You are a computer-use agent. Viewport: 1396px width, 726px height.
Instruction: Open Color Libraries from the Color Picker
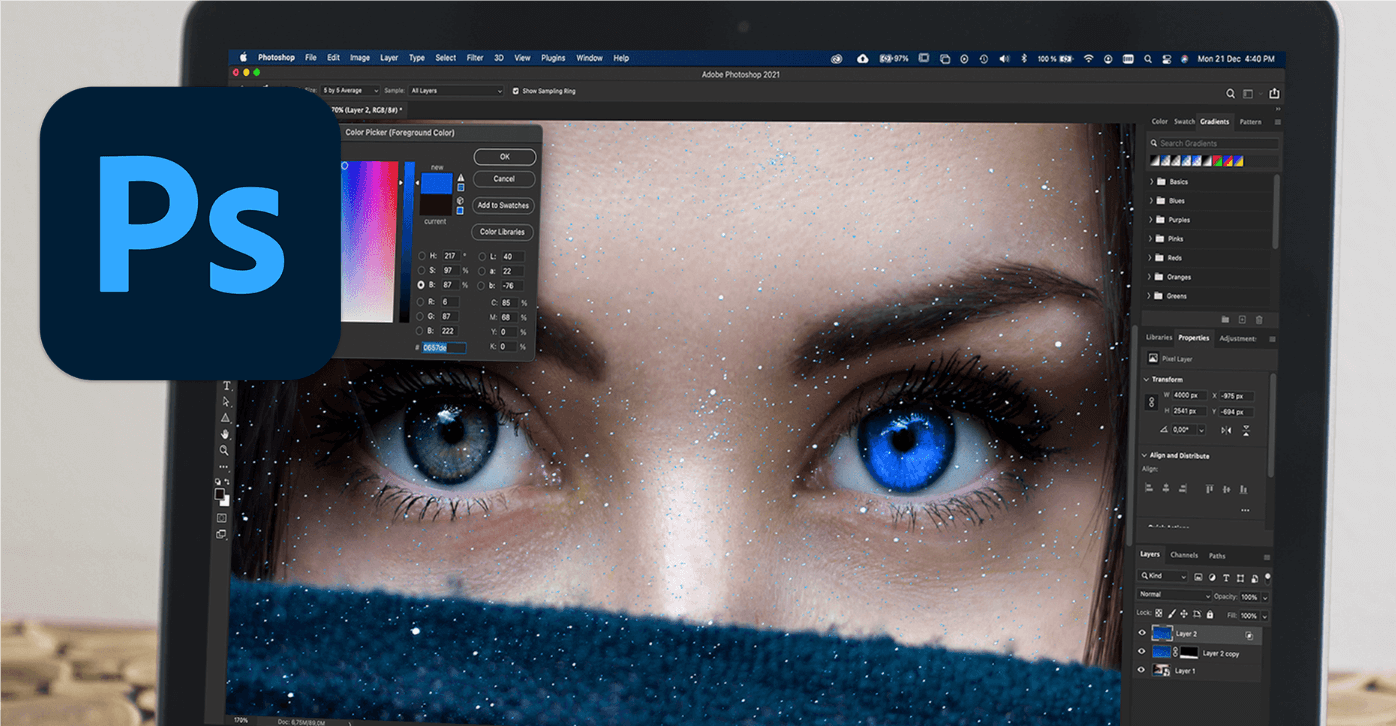click(x=502, y=231)
